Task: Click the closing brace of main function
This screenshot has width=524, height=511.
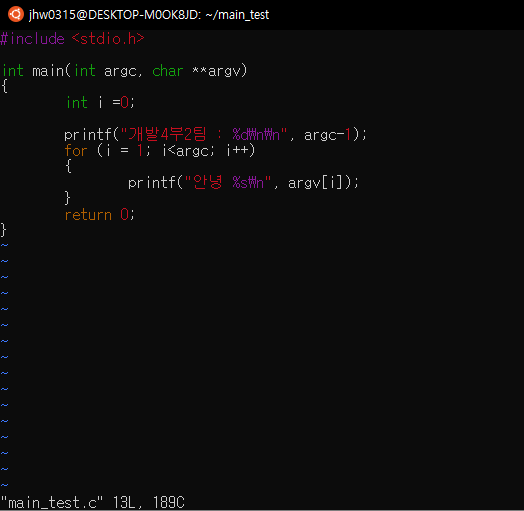Action: coord(4,230)
